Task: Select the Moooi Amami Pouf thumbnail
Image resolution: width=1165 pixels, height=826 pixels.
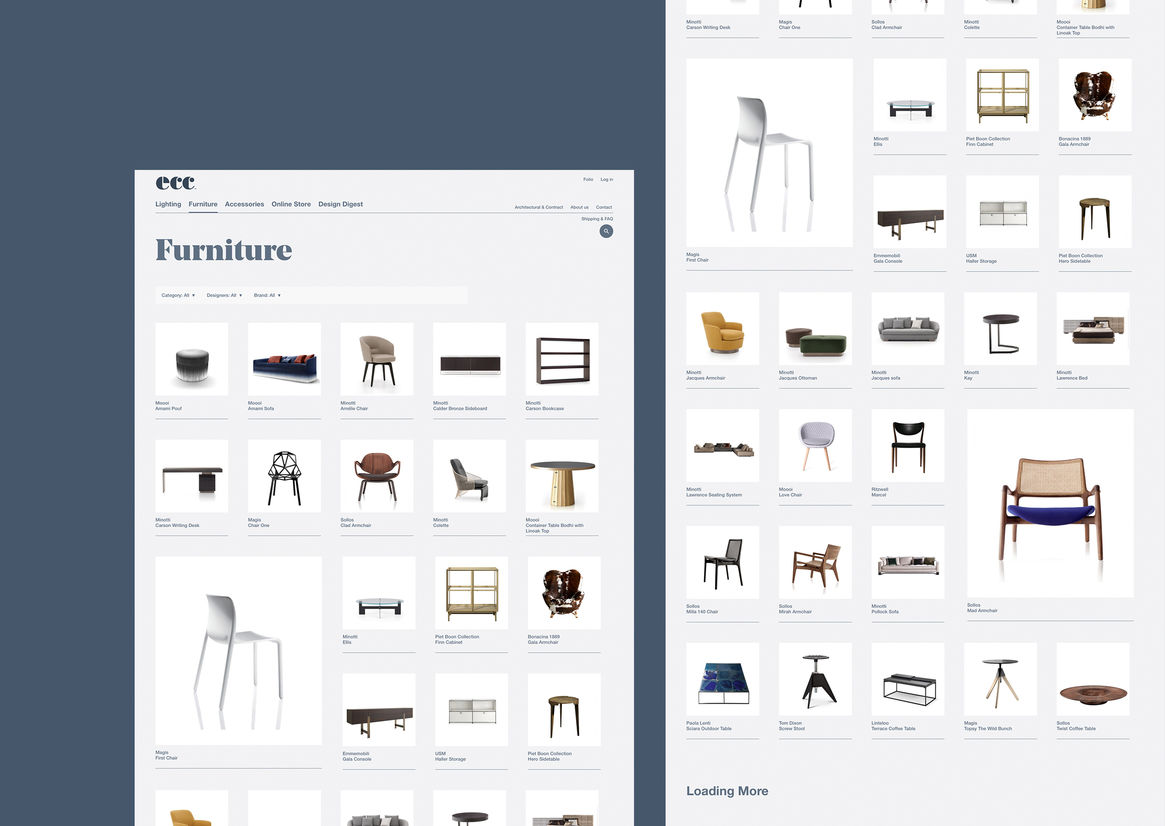Action: (x=192, y=359)
